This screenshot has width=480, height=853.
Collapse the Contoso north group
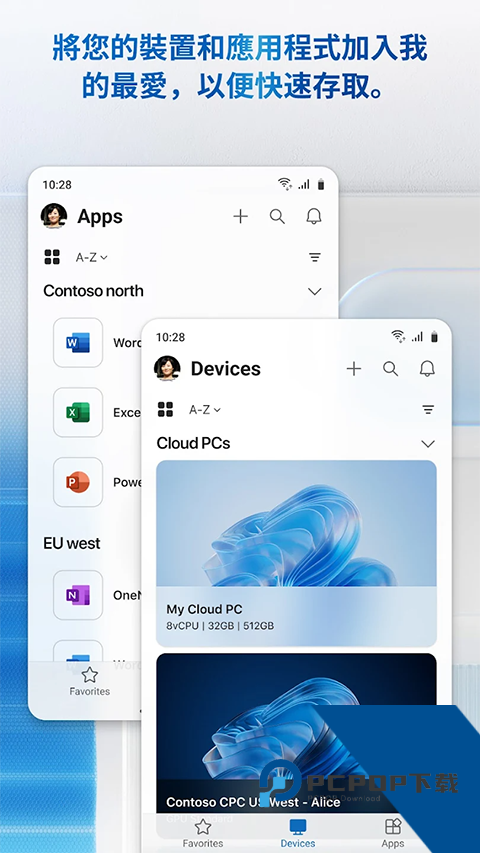click(x=315, y=292)
